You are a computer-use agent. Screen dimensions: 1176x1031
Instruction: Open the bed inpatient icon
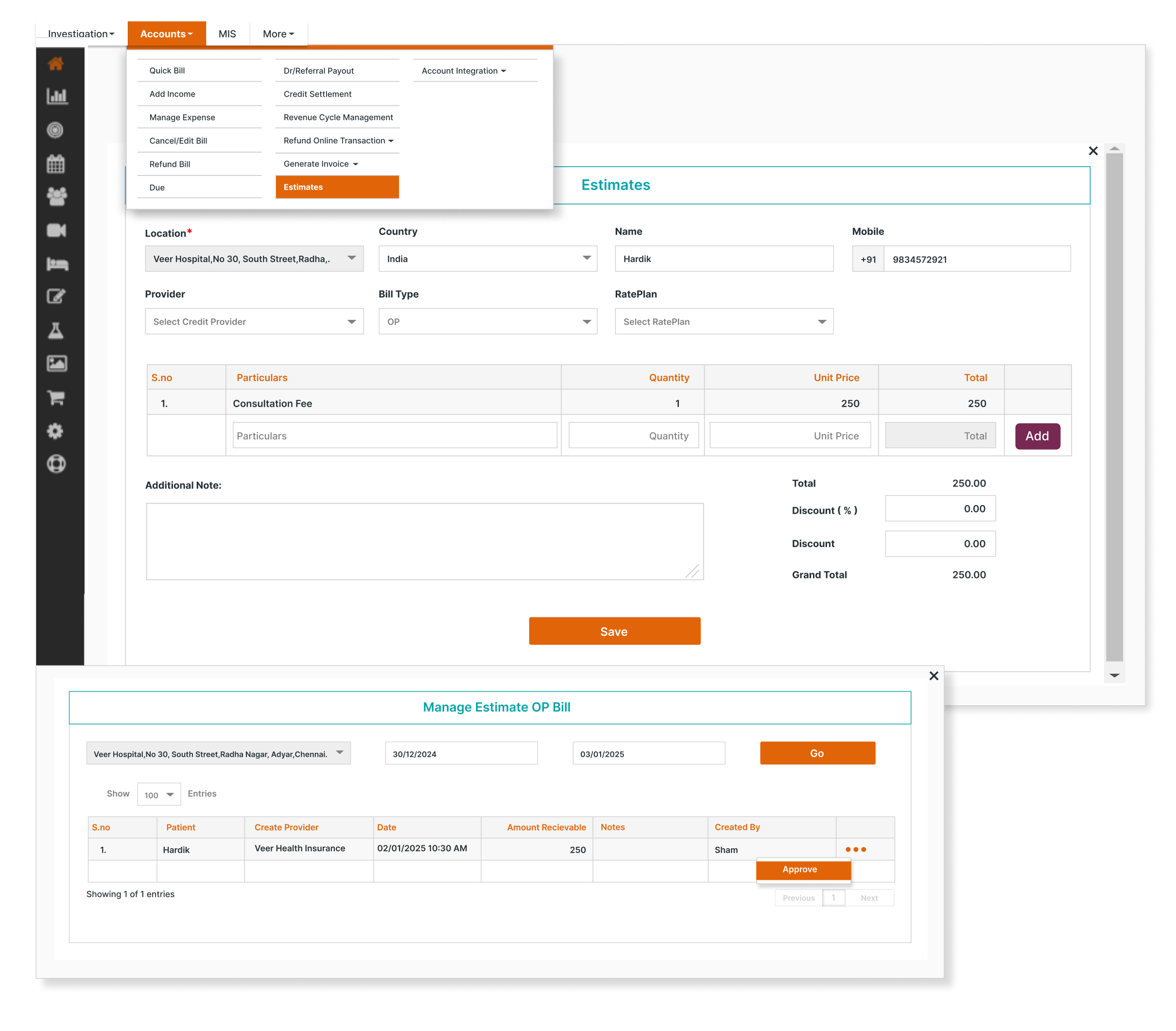tap(56, 264)
